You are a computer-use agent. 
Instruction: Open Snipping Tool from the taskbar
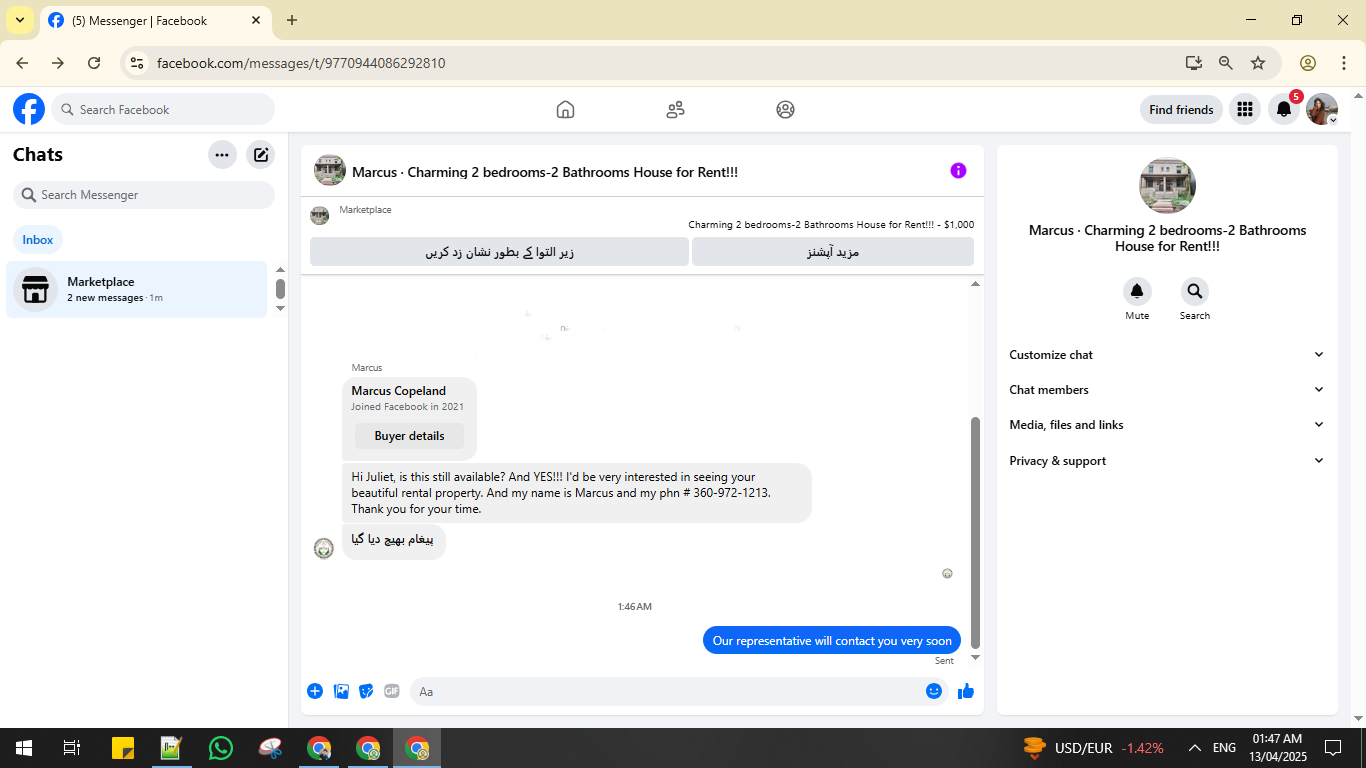click(x=270, y=748)
